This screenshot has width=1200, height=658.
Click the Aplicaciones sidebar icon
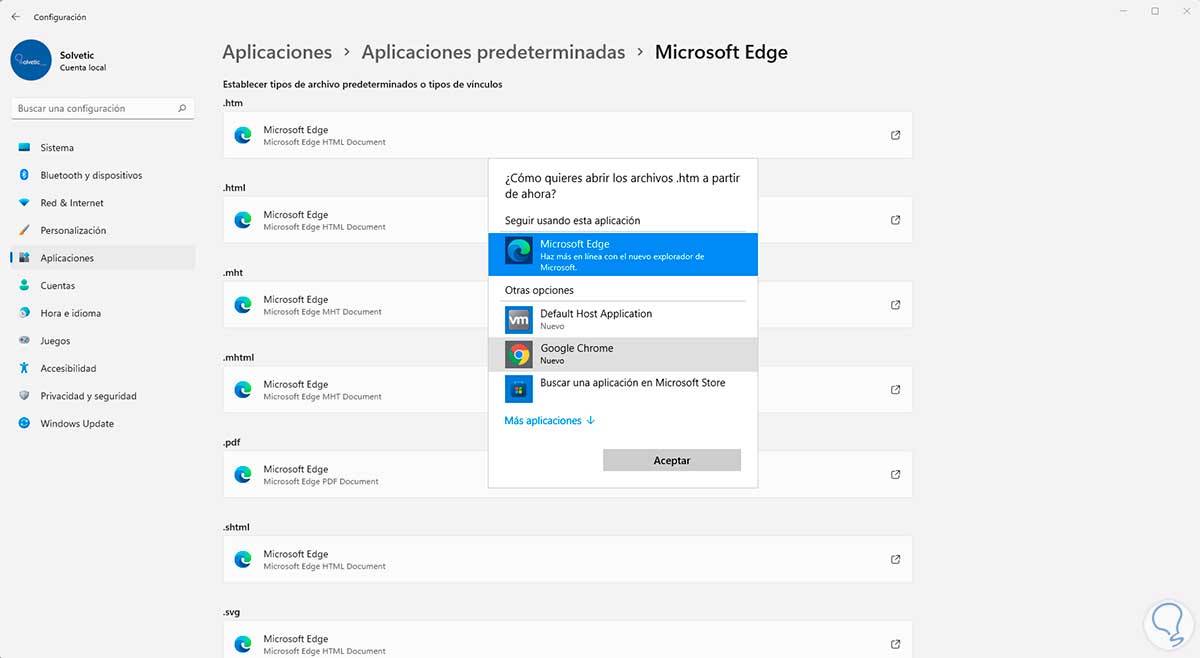coord(24,258)
